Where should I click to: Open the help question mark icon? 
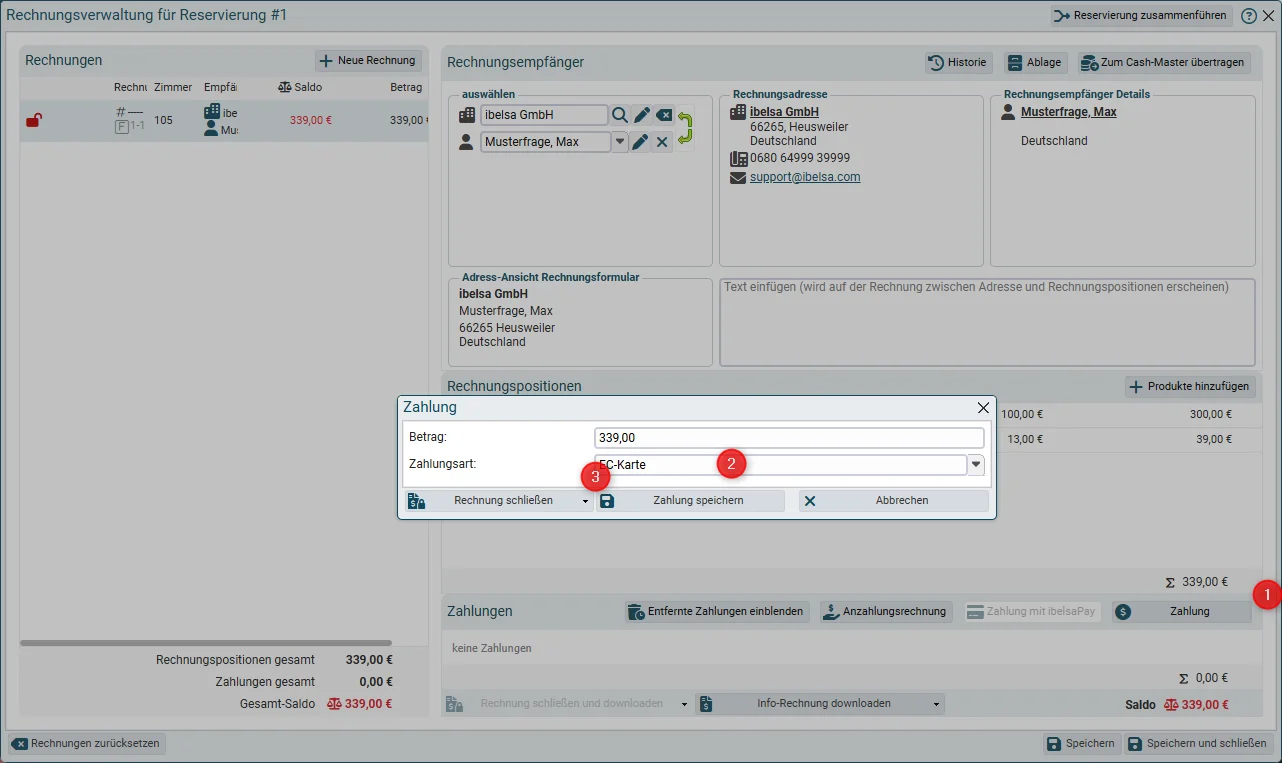point(1249,16)
